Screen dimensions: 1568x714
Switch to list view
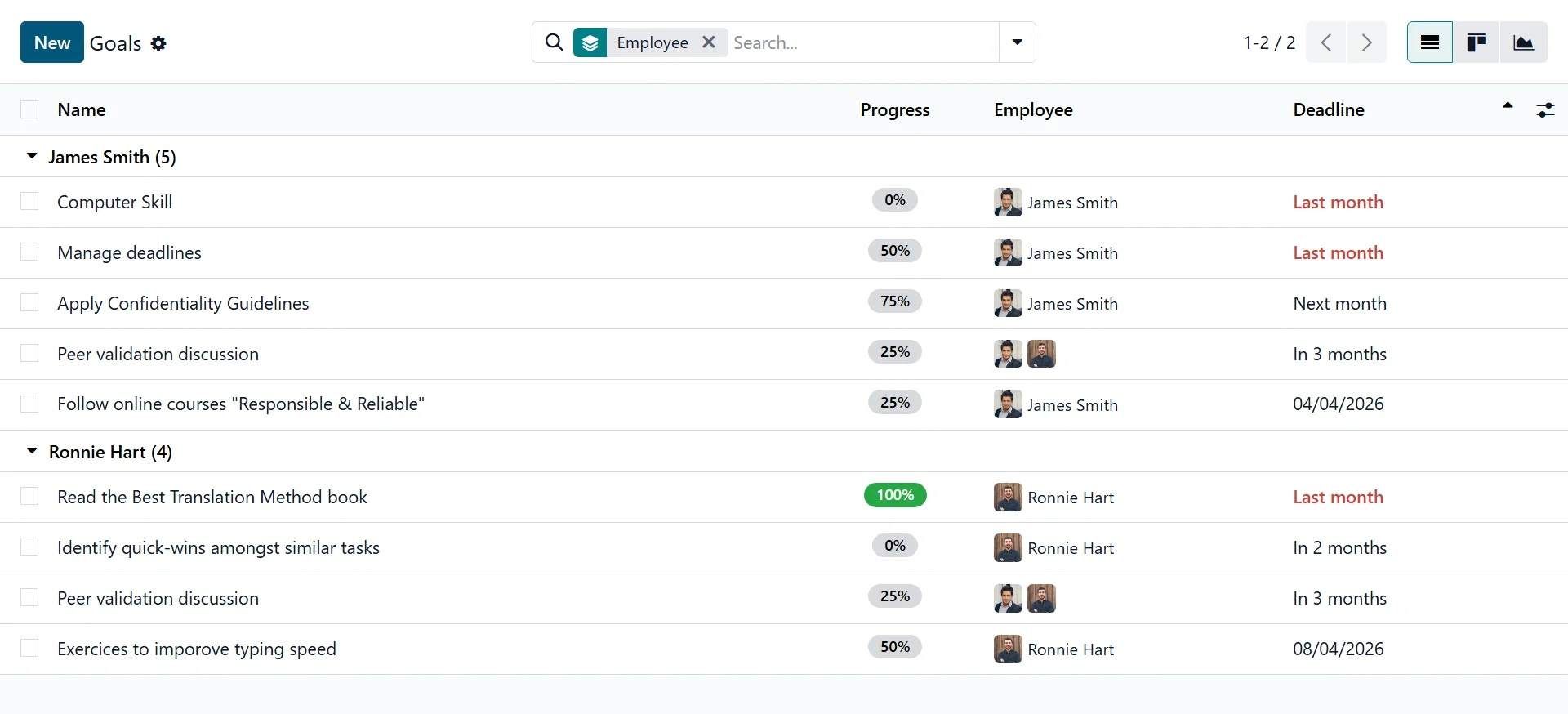tap(1429, 42)
